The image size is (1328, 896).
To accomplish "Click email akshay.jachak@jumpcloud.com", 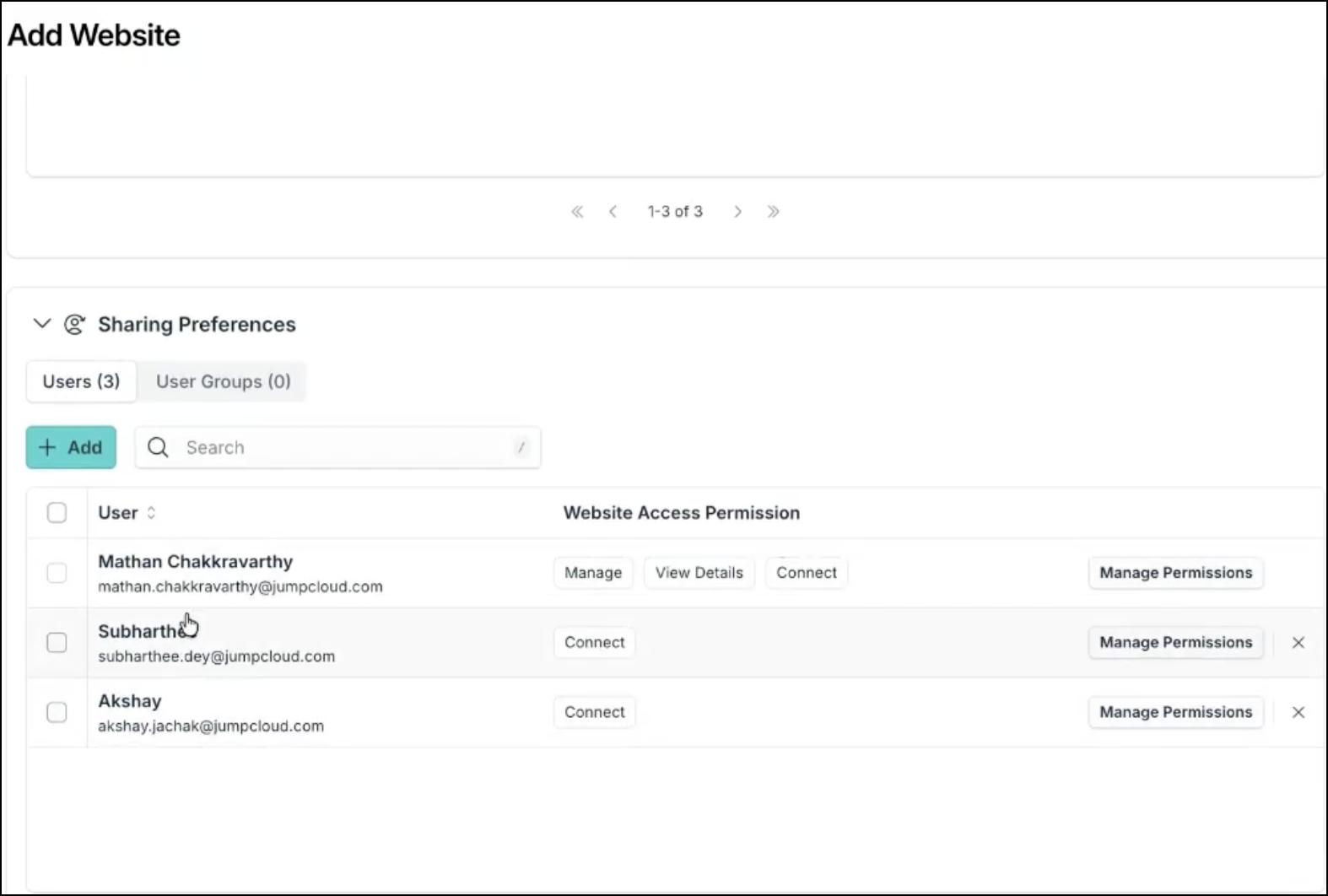I will point(211,726).
